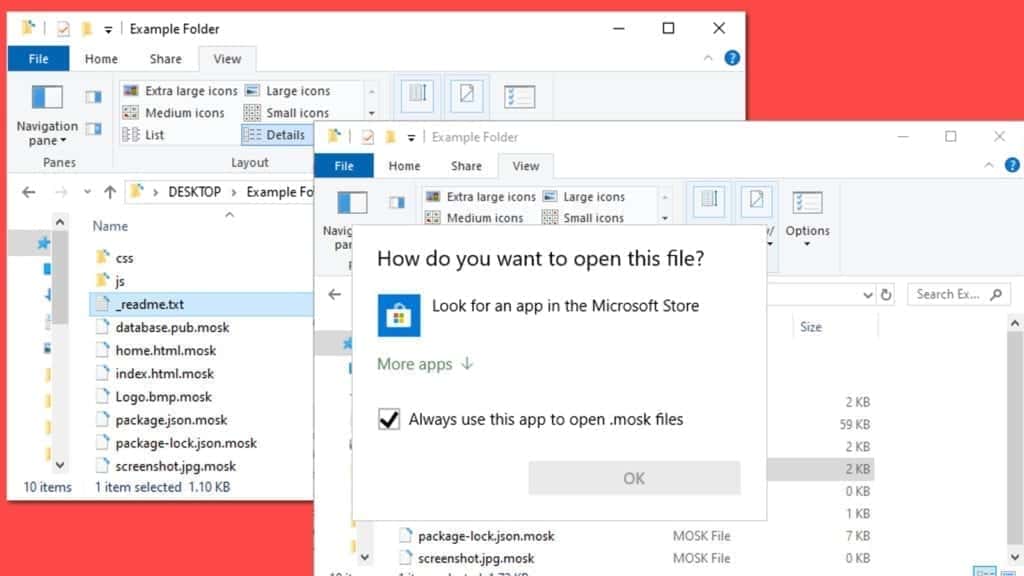
Task: Choose Large icons in front window
Action: pos(584,197)
